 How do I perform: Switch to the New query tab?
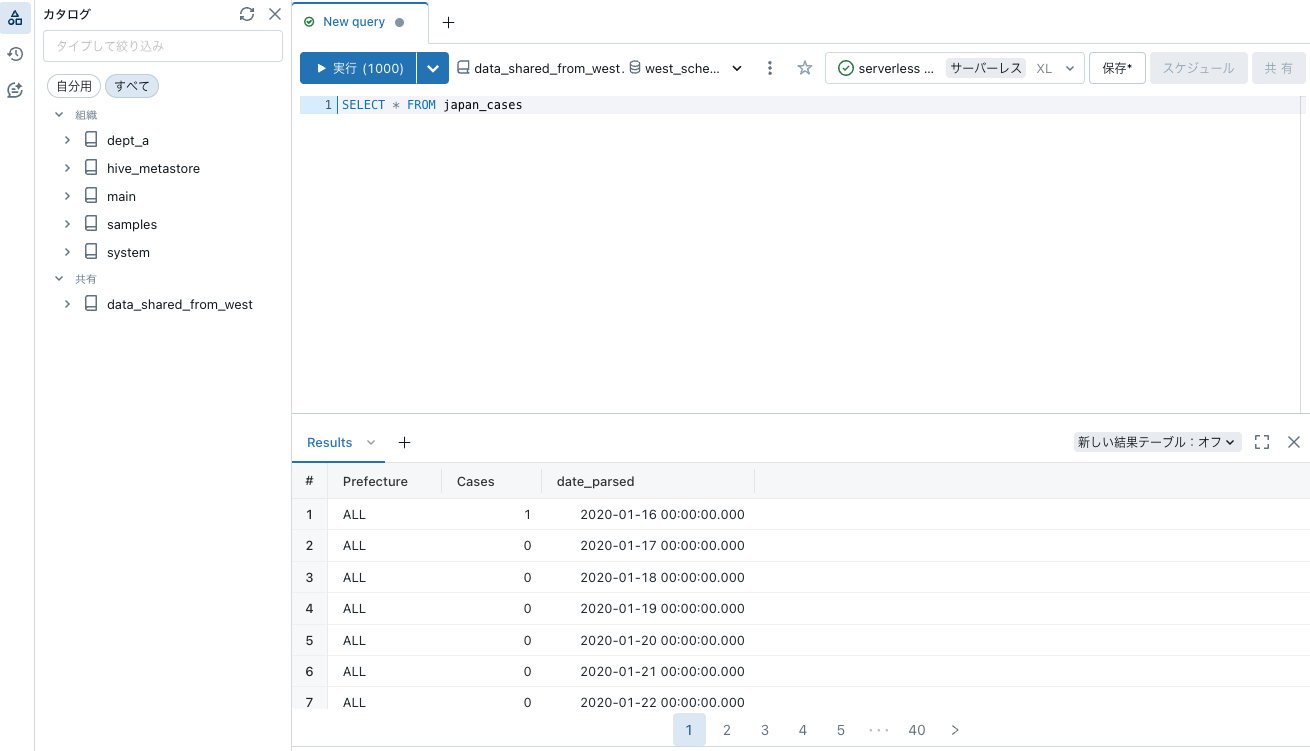352,21
